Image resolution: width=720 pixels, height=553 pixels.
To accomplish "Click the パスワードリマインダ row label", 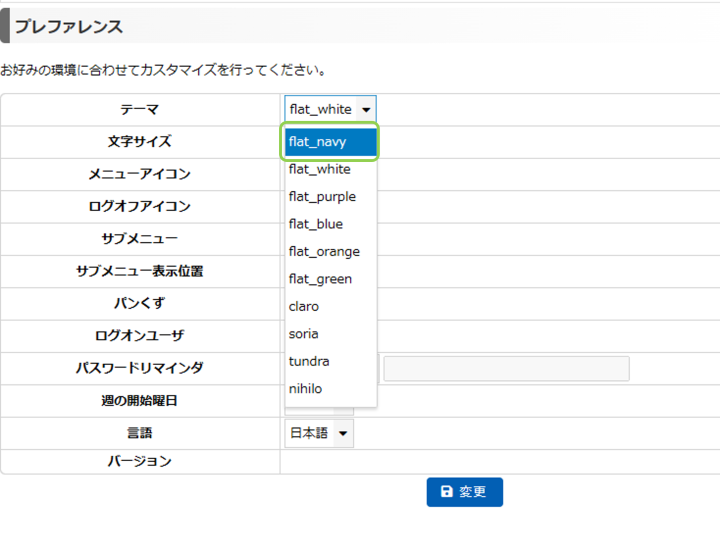I will (140, 368).
